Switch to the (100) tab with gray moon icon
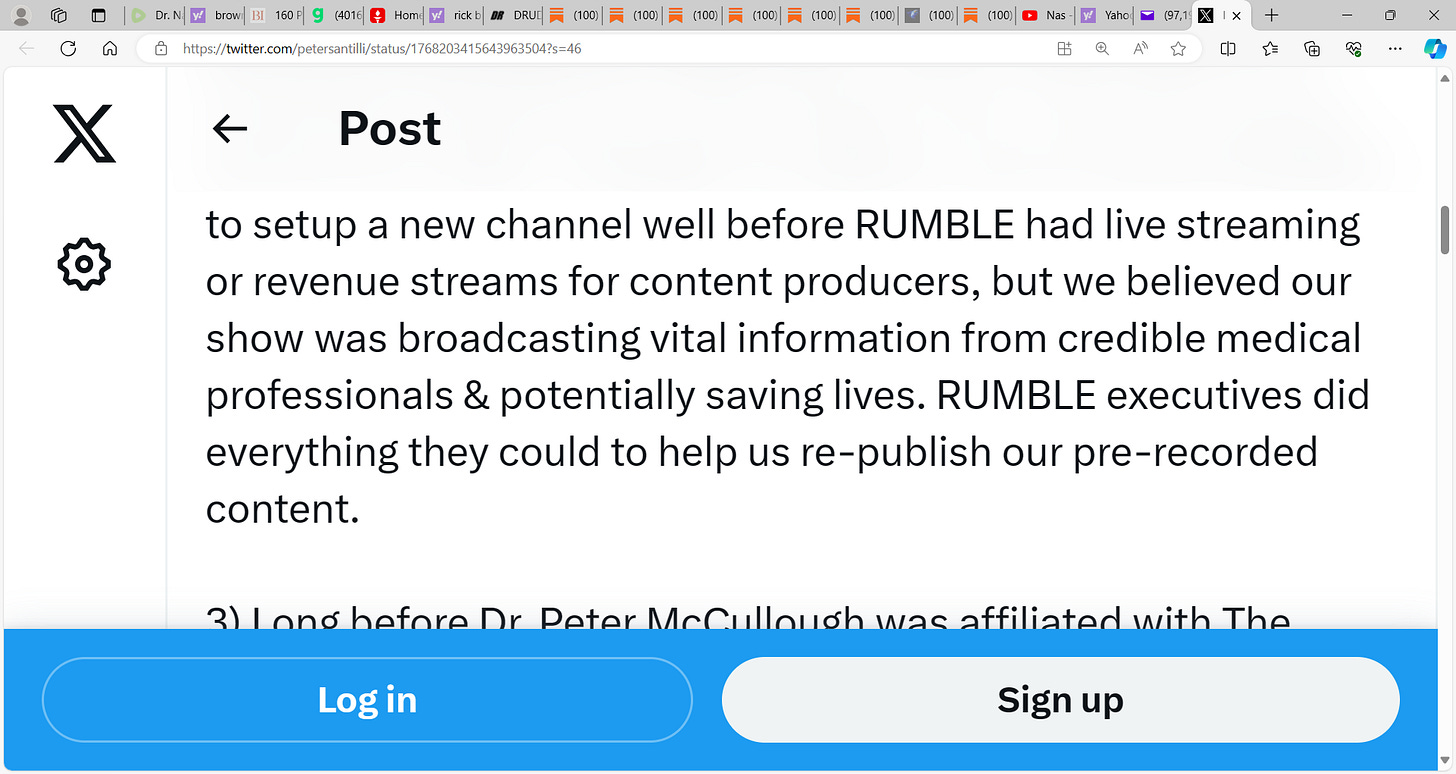 pyautogui.click(x=927, y=15)
